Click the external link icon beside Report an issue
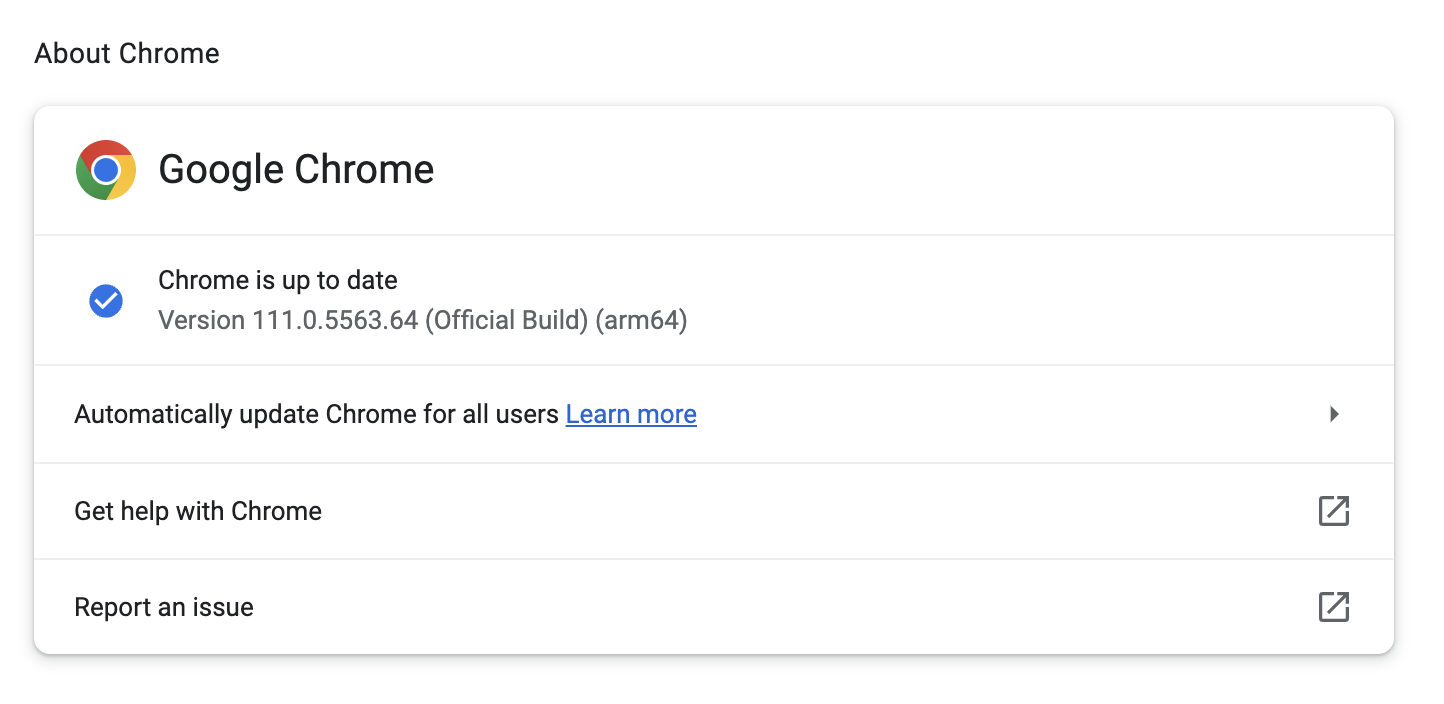The width and height of the screenshot is (1444, 704). pos(1334,607)
